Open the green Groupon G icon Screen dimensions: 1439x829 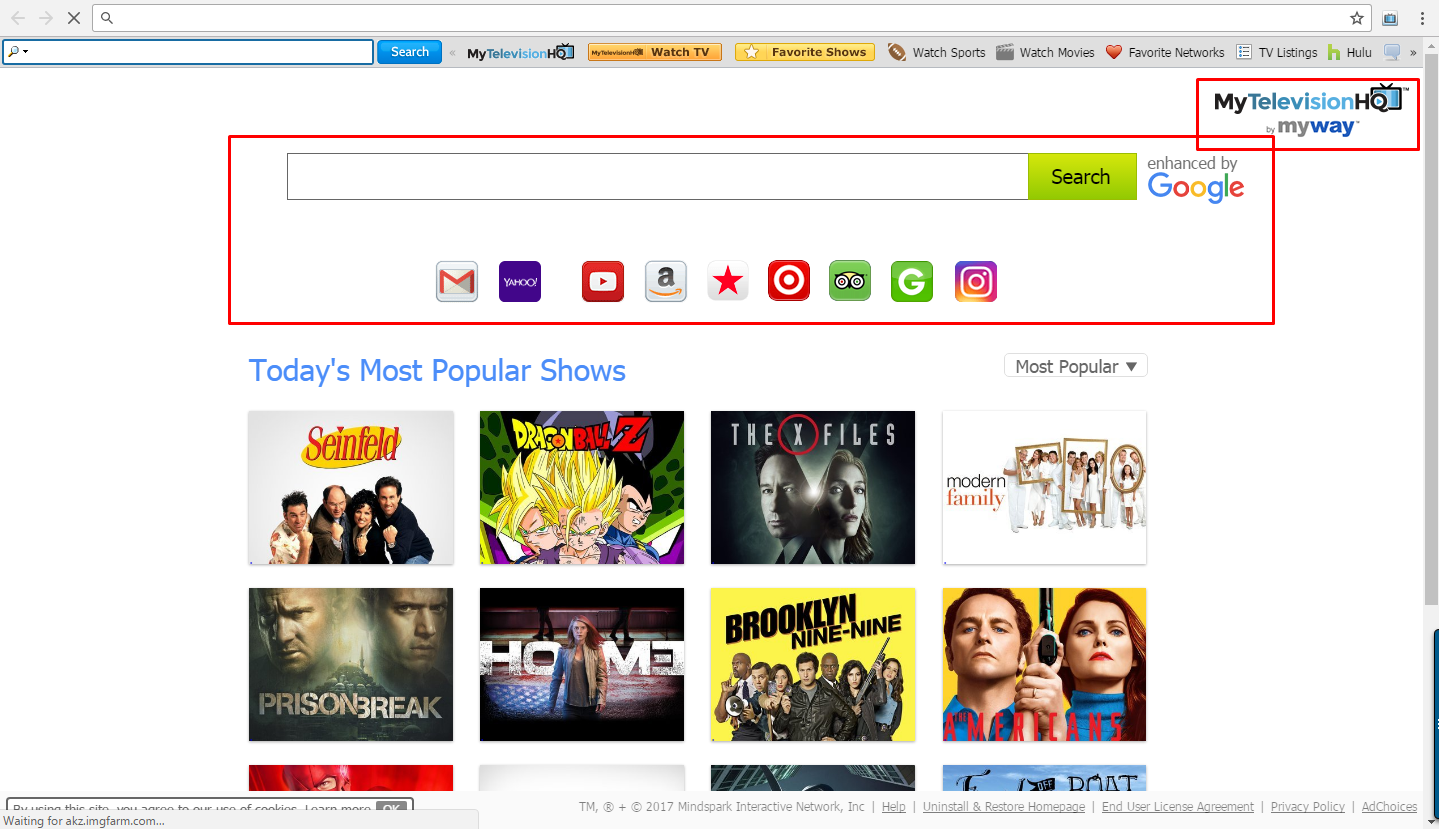tap(912, 282)
